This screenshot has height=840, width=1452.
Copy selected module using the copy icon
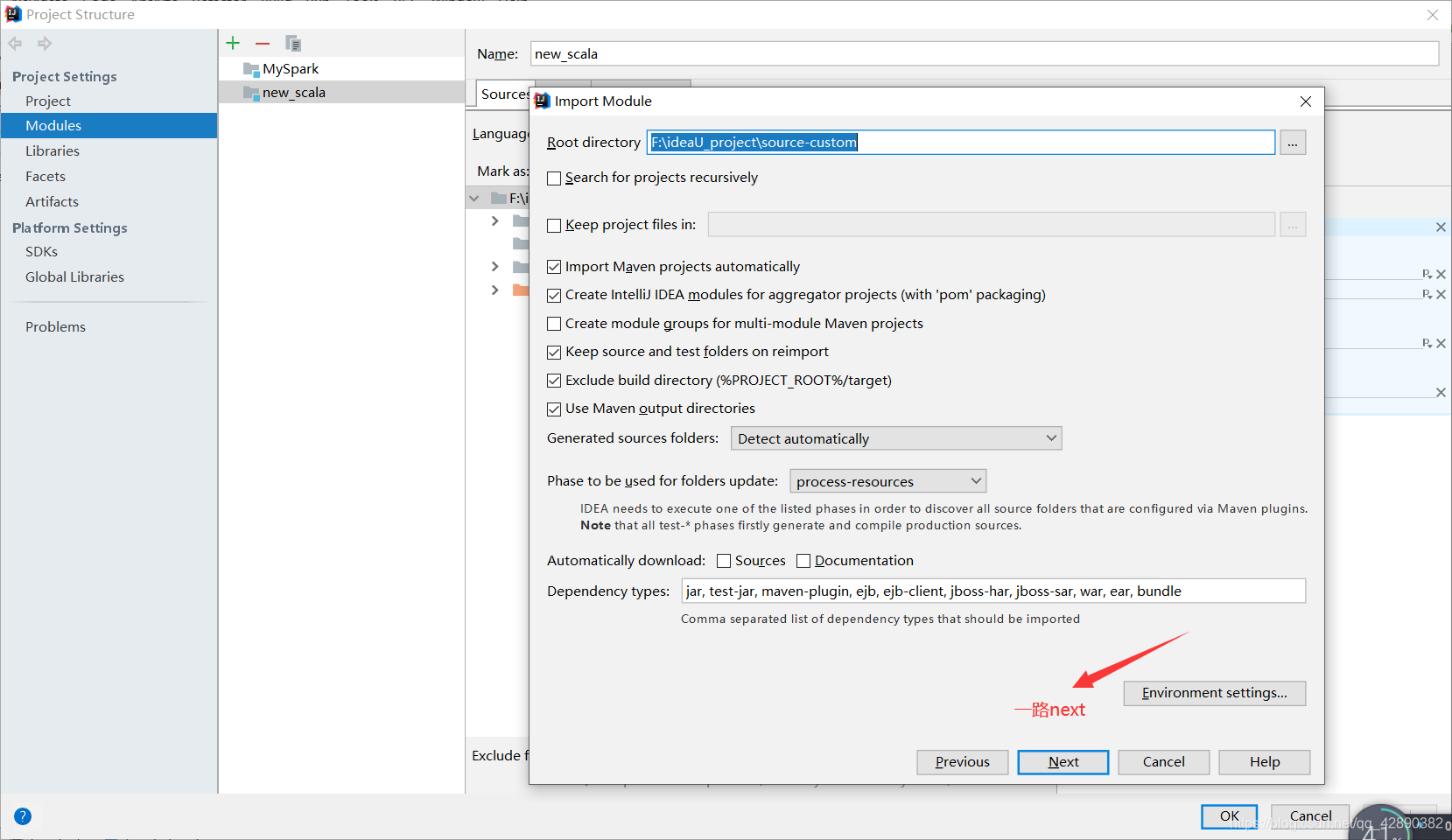point(293,43)
